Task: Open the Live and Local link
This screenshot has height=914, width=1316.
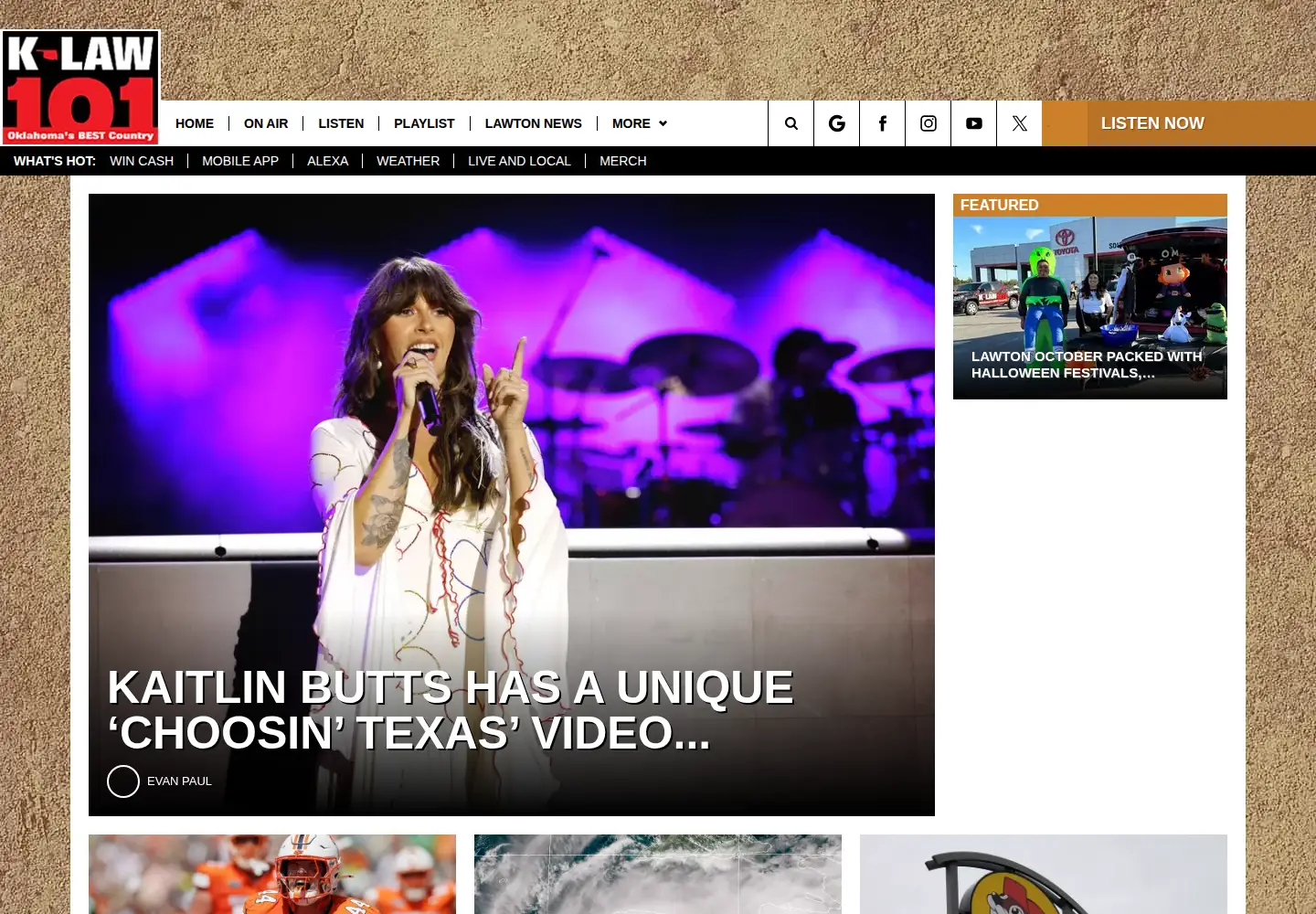Action: (x=519, y=161)
